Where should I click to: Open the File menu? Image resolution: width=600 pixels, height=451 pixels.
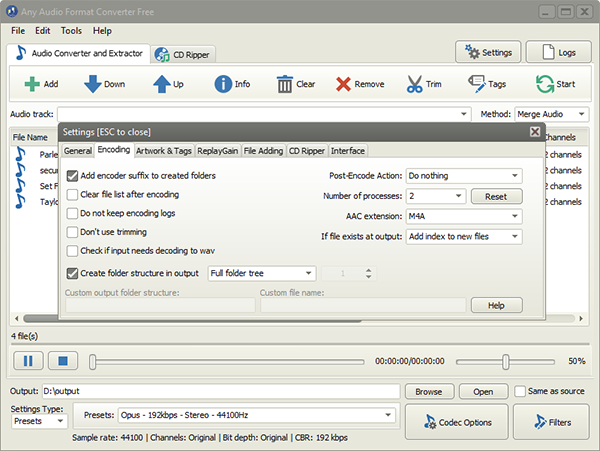18,31
